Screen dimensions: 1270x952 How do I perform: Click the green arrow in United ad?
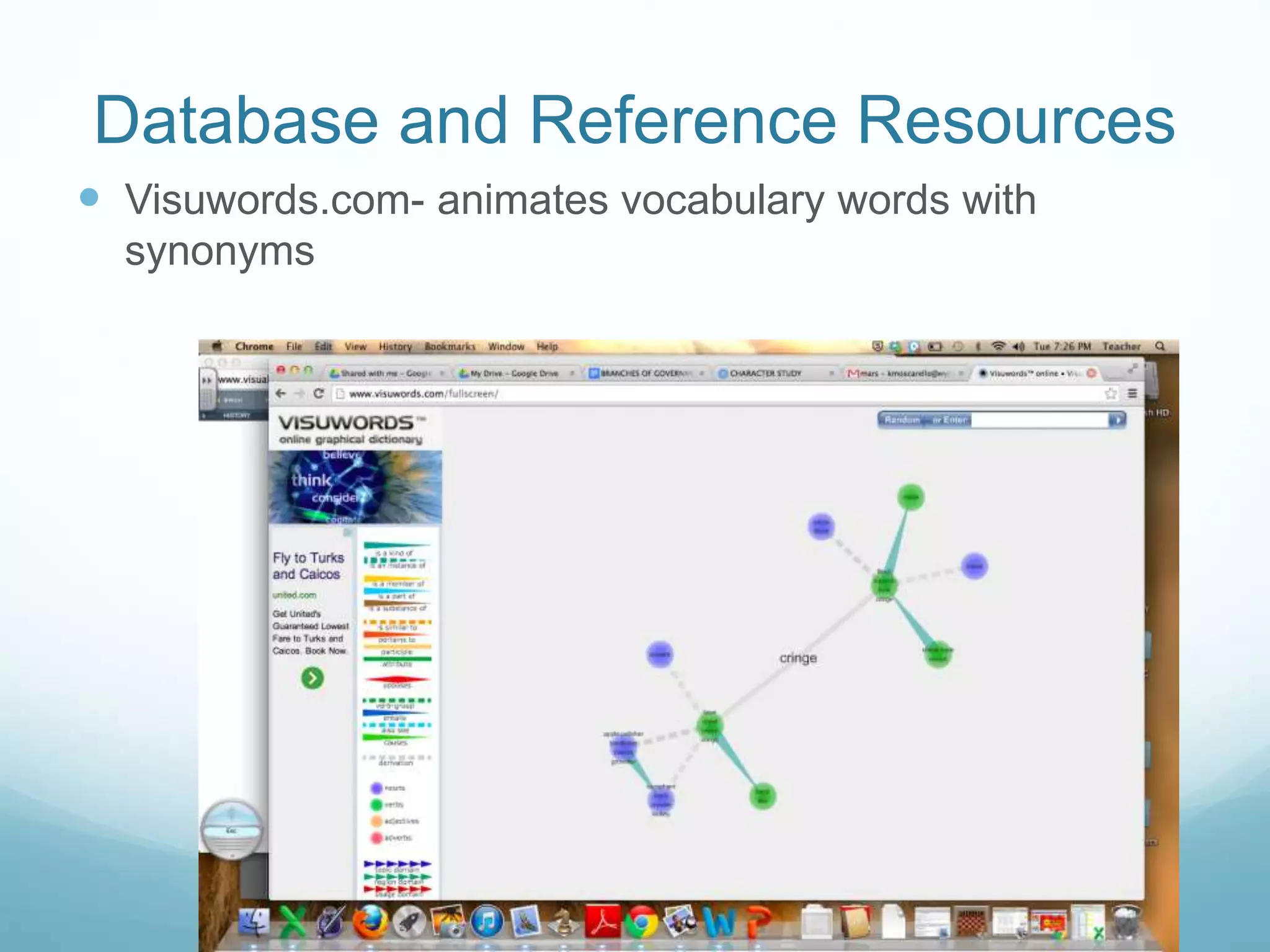pos(313,678)
